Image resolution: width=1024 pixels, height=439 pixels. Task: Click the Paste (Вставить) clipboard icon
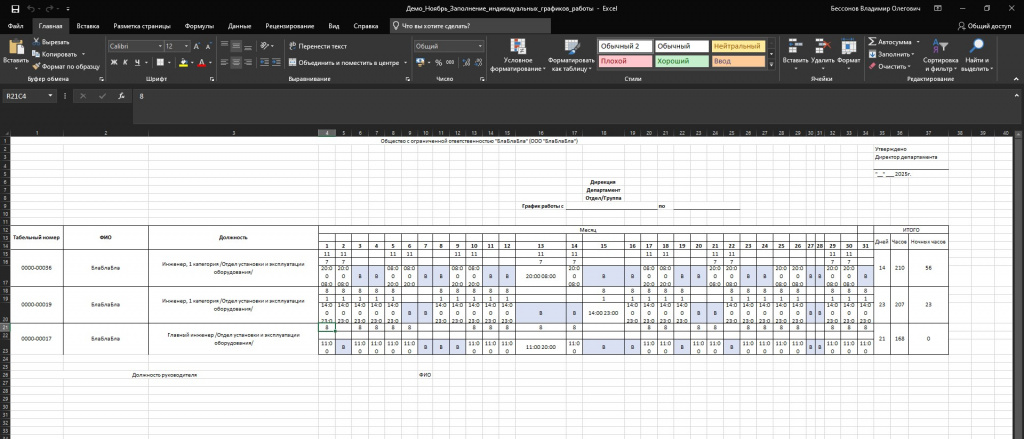click(x=16, y=48)
